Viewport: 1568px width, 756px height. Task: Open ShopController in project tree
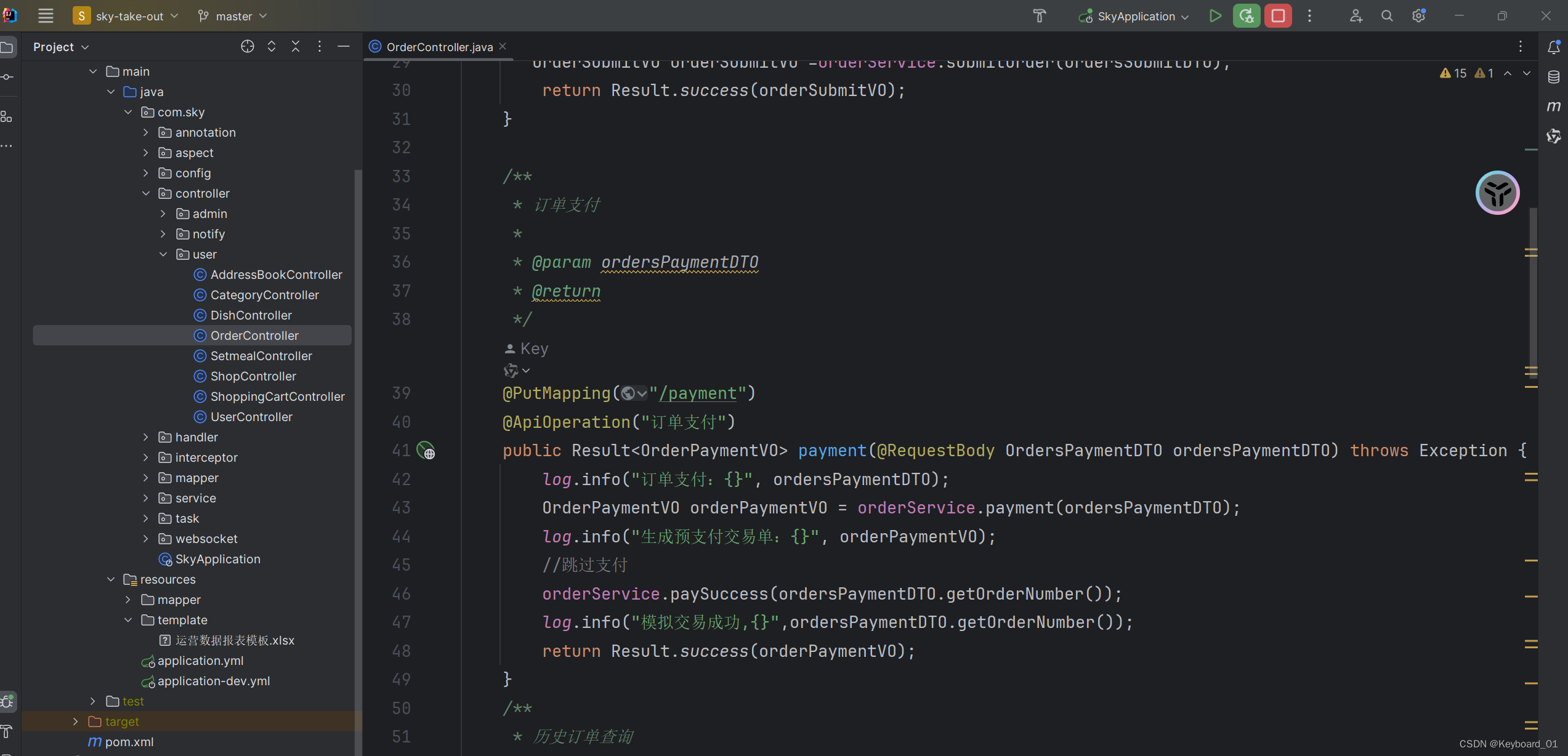[253, 376]
